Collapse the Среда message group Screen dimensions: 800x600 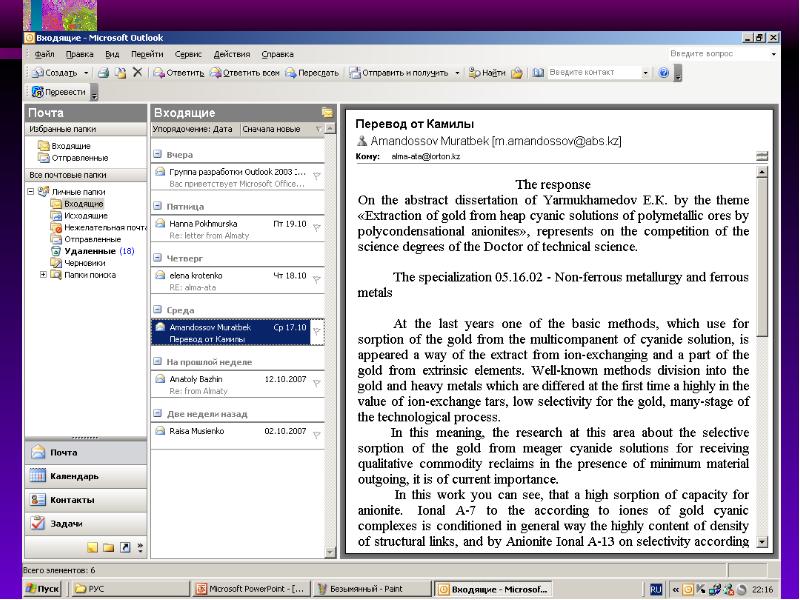(158, 310)
